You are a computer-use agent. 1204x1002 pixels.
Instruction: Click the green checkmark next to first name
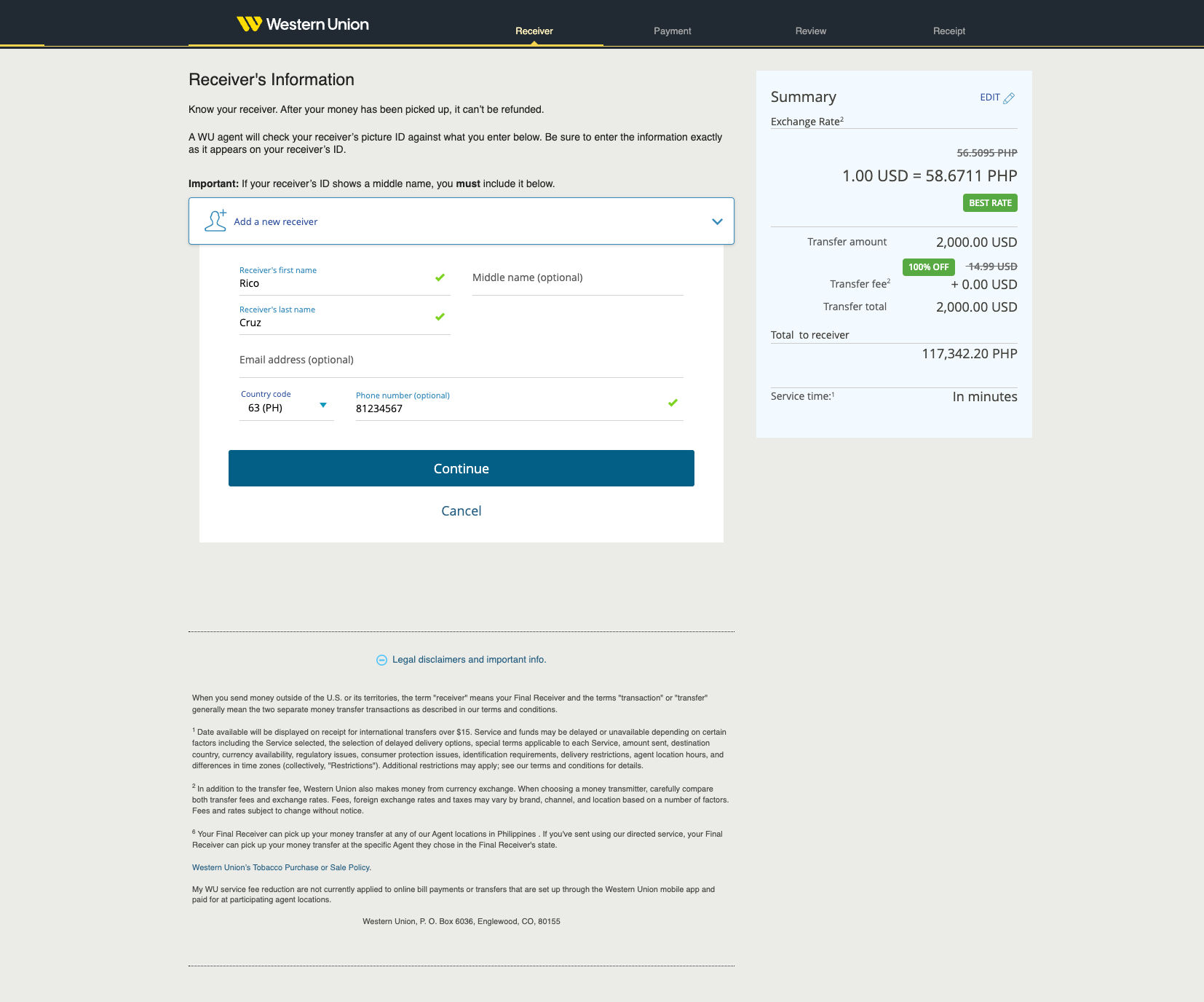pos(440,277)
